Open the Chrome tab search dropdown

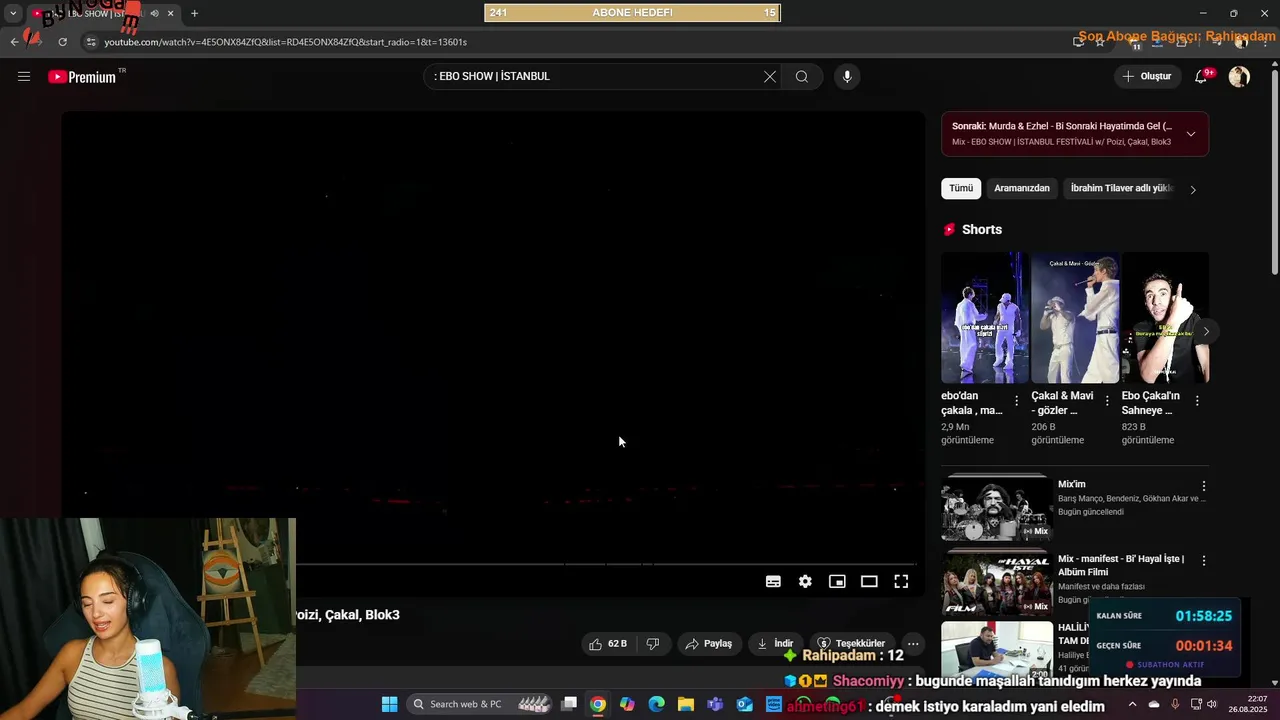(x=13, y=14)
